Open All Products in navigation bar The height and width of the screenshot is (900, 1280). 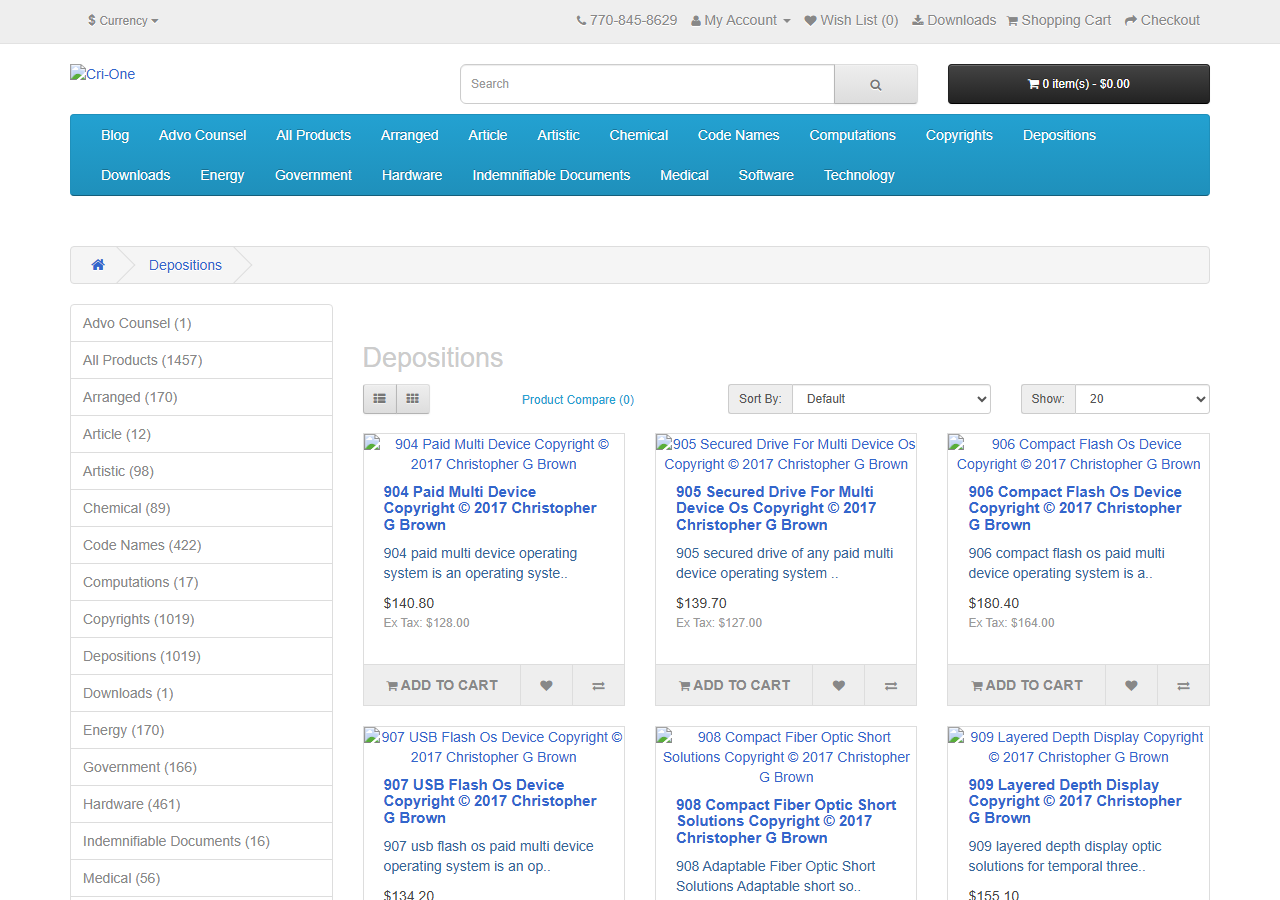coord(314,135)
